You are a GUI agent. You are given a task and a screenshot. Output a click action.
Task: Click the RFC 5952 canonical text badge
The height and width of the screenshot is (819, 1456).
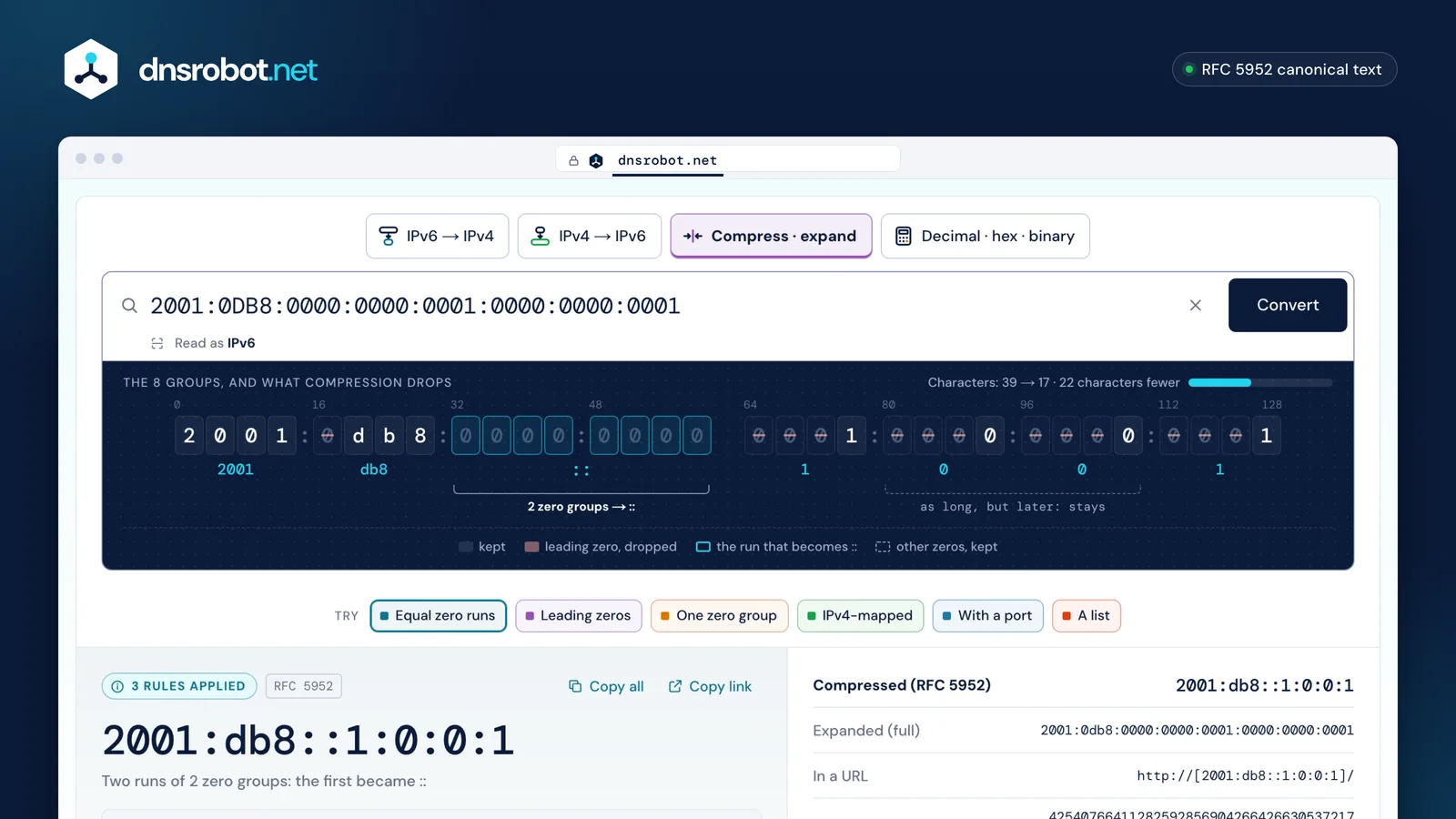coord(1284,69)
